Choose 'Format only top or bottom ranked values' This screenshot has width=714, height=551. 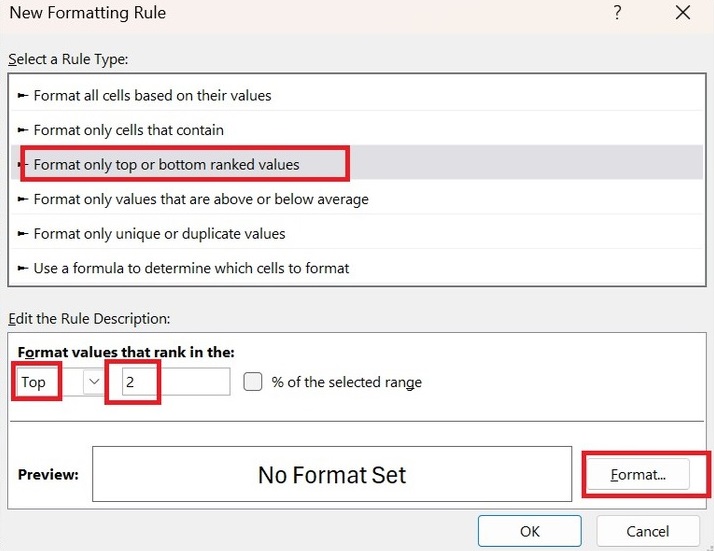tap(166, 164)
